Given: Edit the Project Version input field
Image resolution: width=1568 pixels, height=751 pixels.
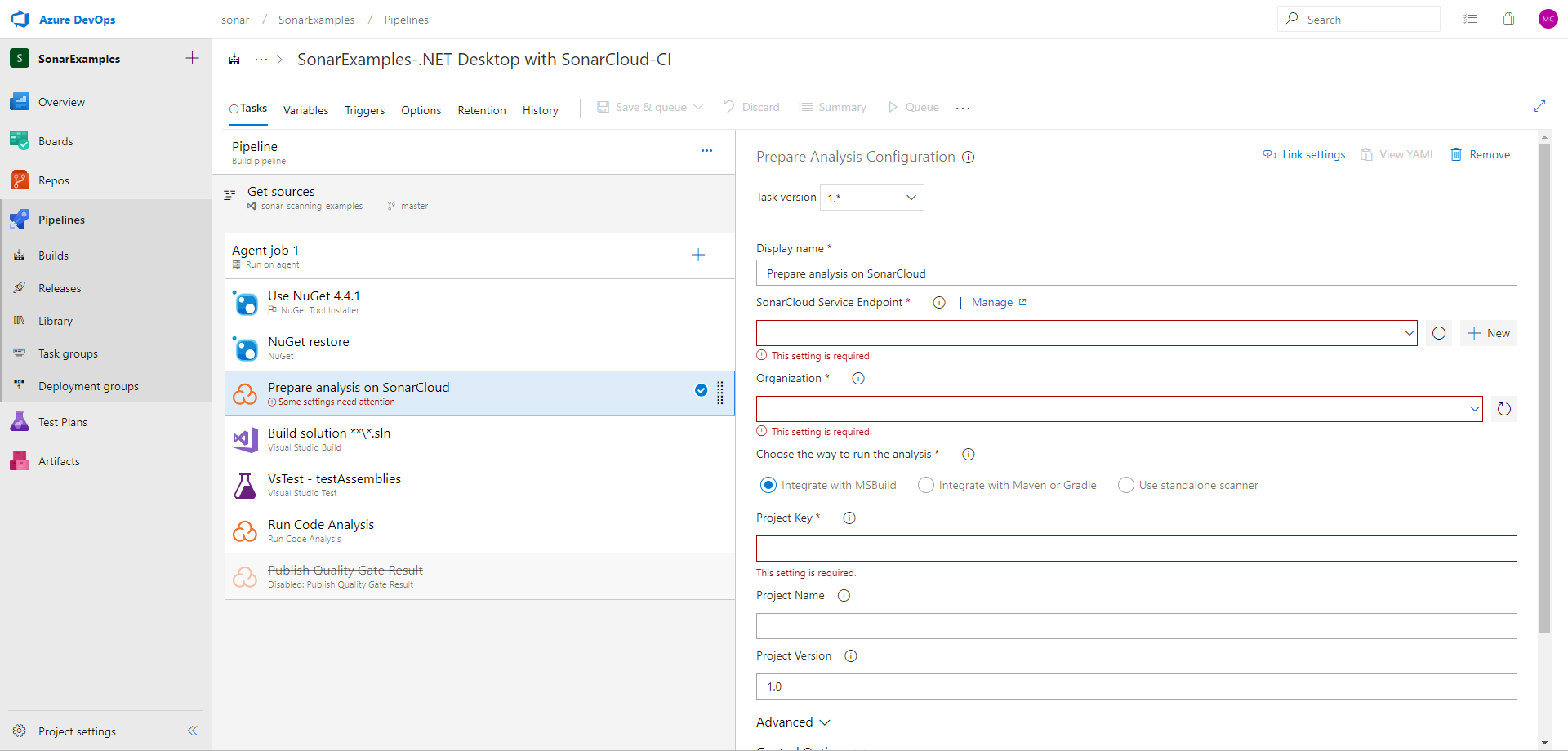Looking at the screenshot, I should (1135, 686).
